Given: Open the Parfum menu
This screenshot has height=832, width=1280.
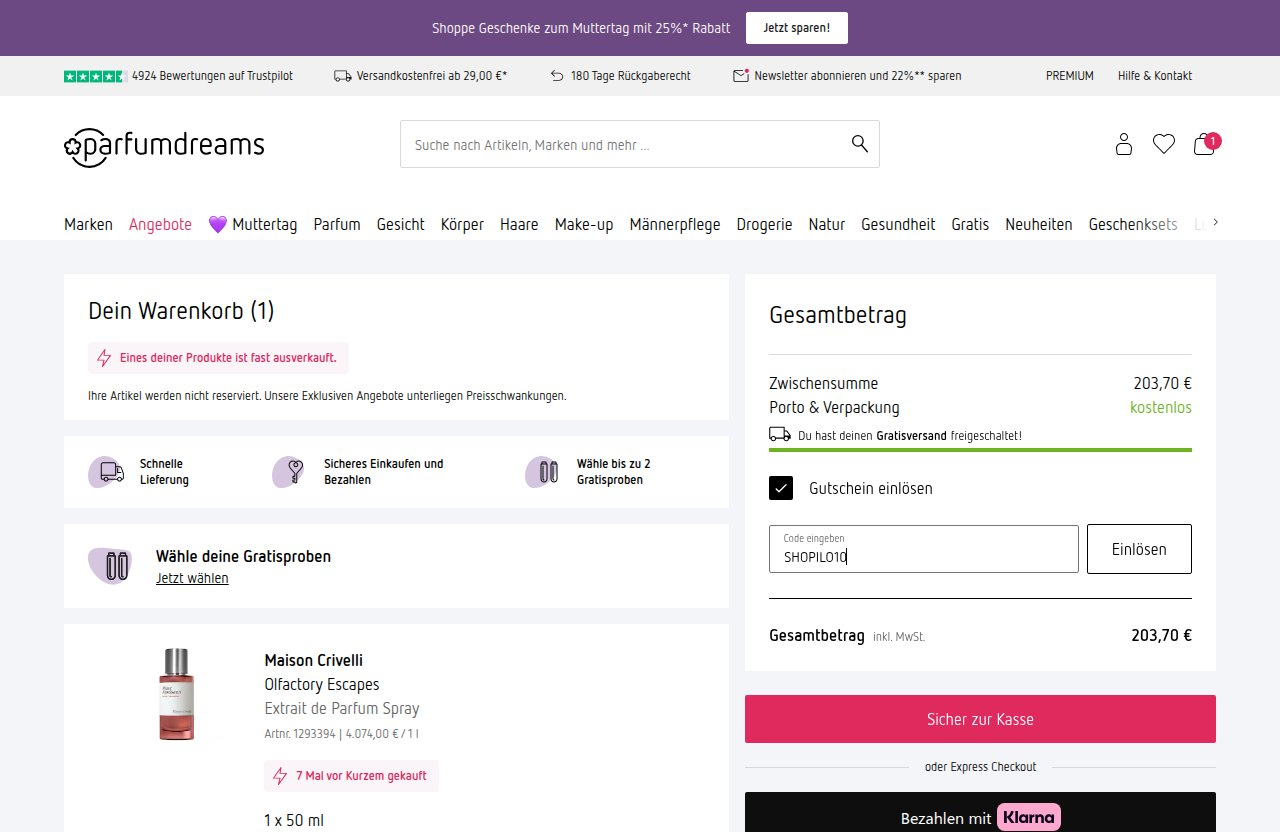Looking at the screenshot, I should [x=337, y=225].
